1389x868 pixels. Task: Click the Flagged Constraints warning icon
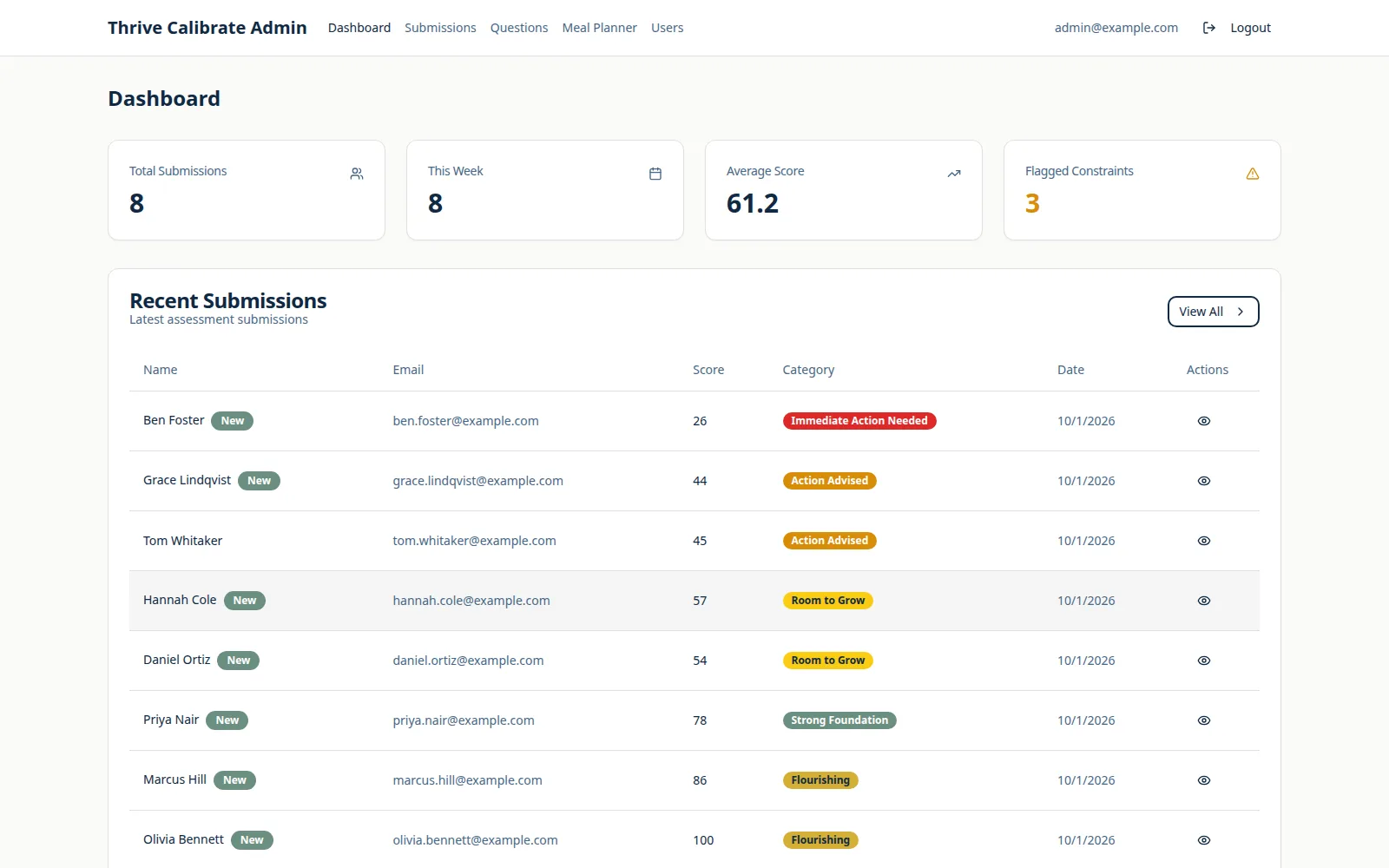[x=1253, y=174]
